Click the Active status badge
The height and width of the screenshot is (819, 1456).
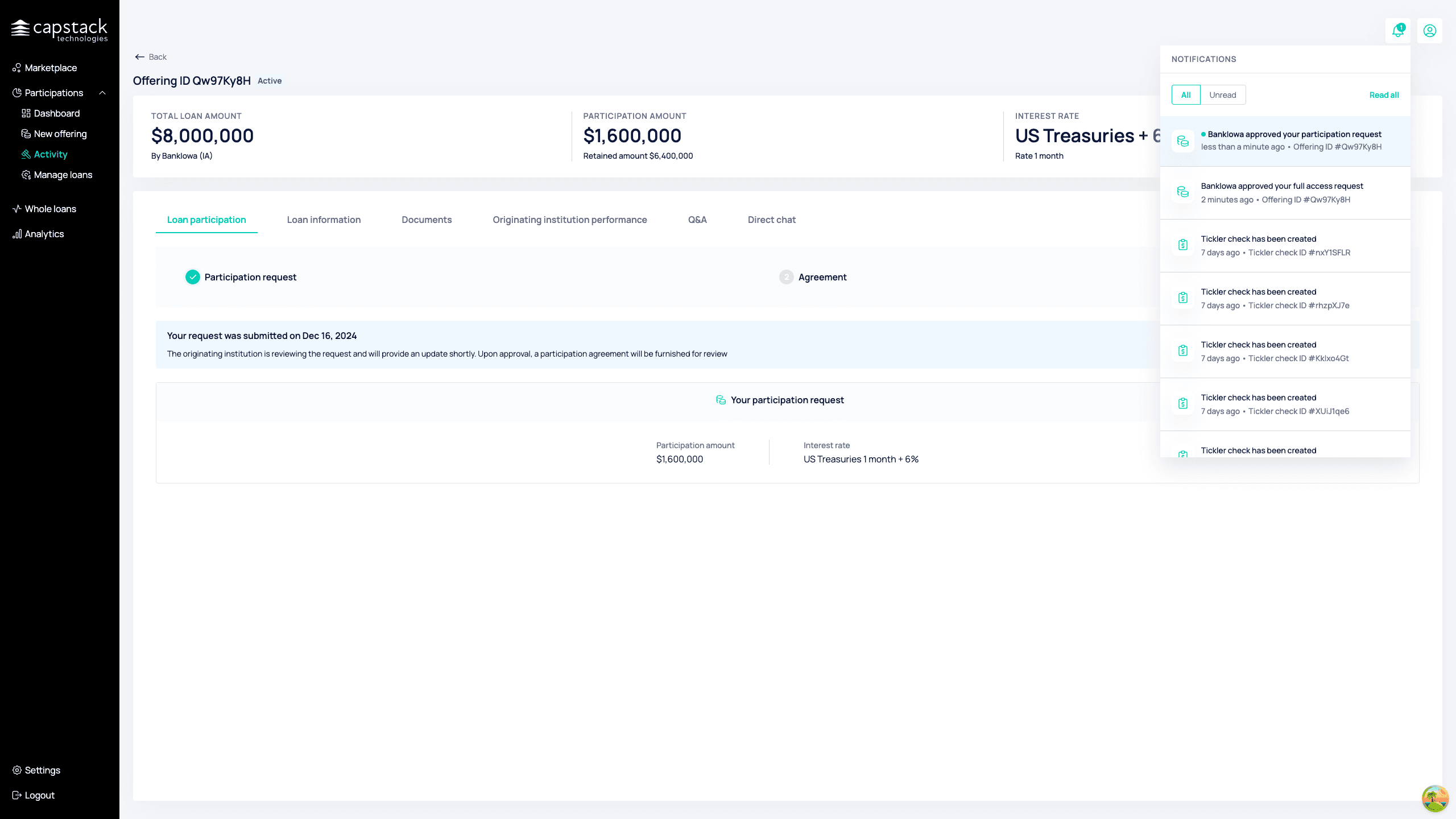(270, 81)
